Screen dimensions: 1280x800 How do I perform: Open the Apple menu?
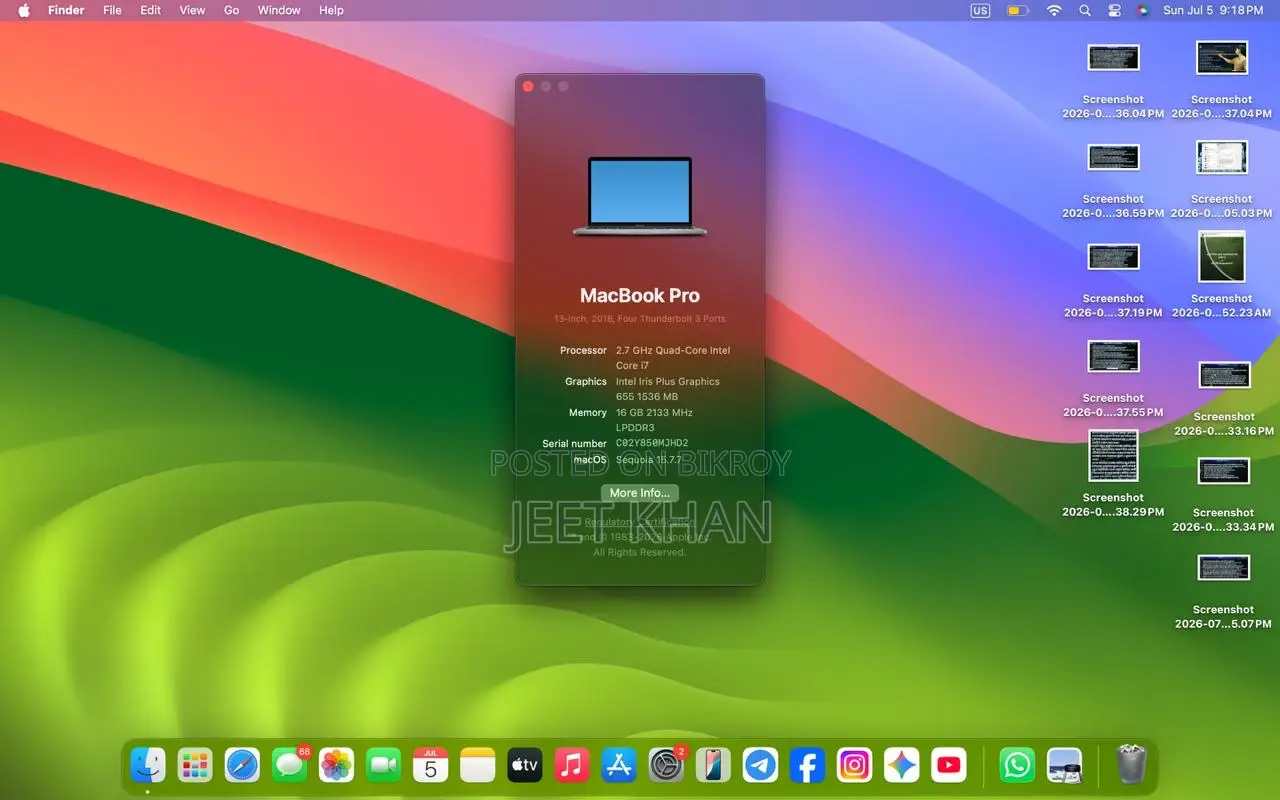point(23,10)
